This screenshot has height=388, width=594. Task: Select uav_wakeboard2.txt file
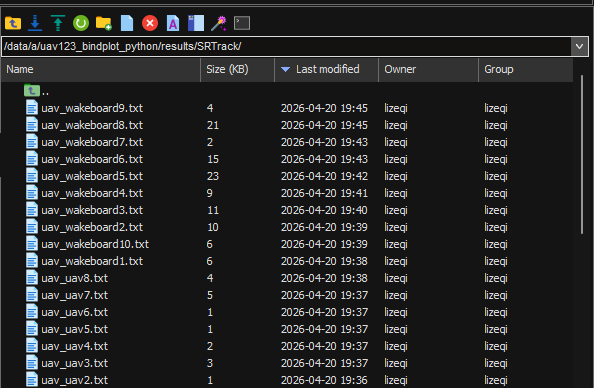tap(92, 227)
